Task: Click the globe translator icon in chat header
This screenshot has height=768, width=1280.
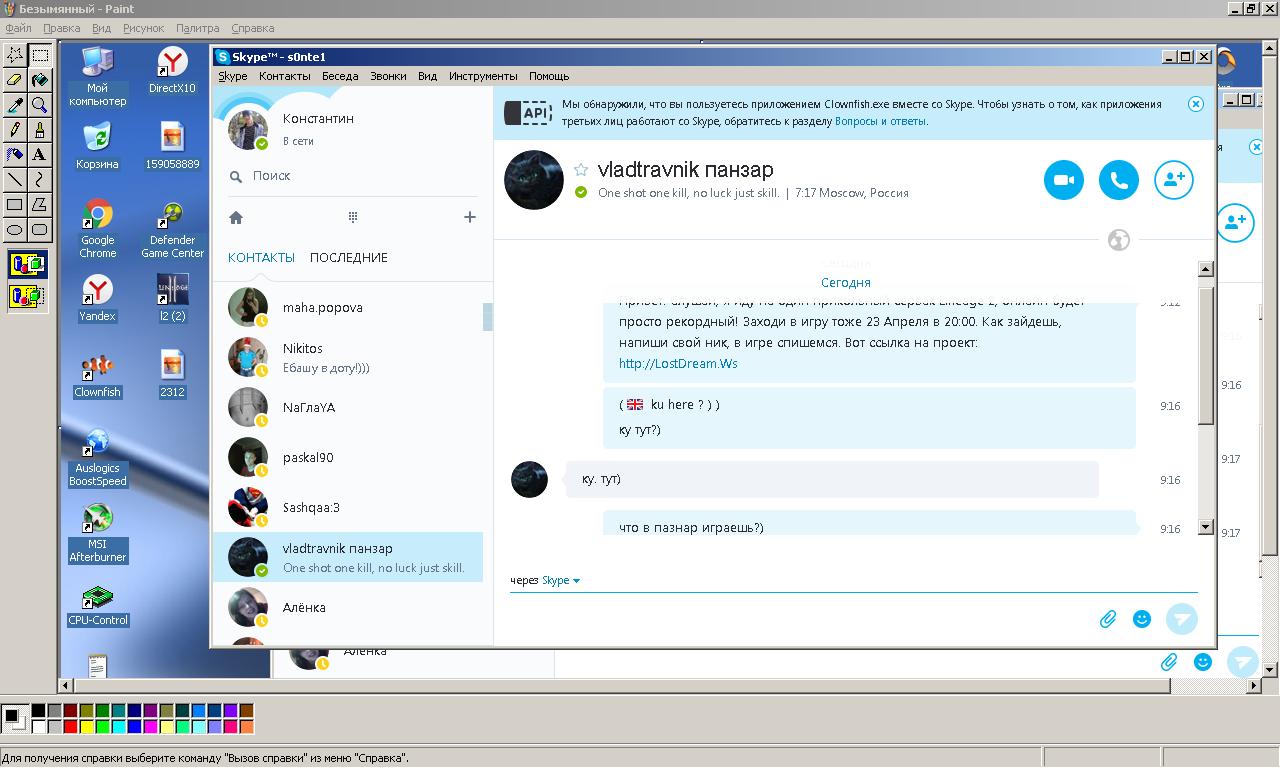Action: click(1119, 240)
